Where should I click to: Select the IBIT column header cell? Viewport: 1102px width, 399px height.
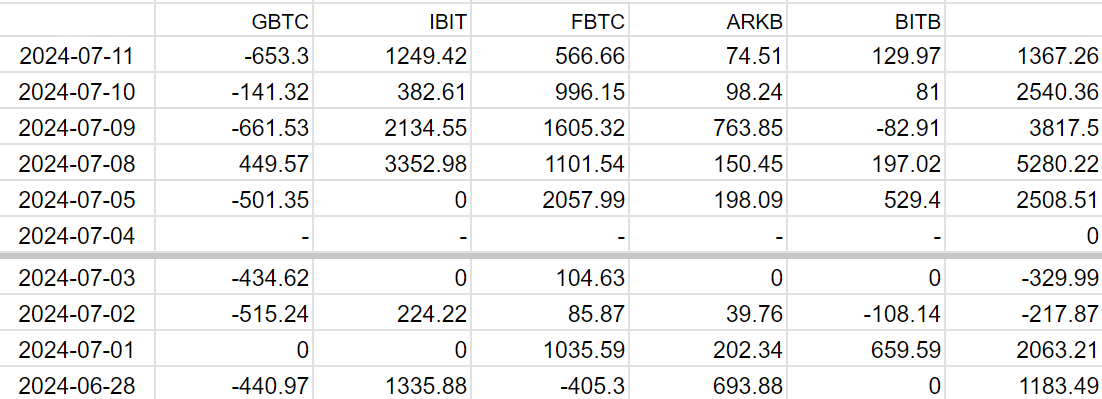pyautogui.click(x=392, y=20)
